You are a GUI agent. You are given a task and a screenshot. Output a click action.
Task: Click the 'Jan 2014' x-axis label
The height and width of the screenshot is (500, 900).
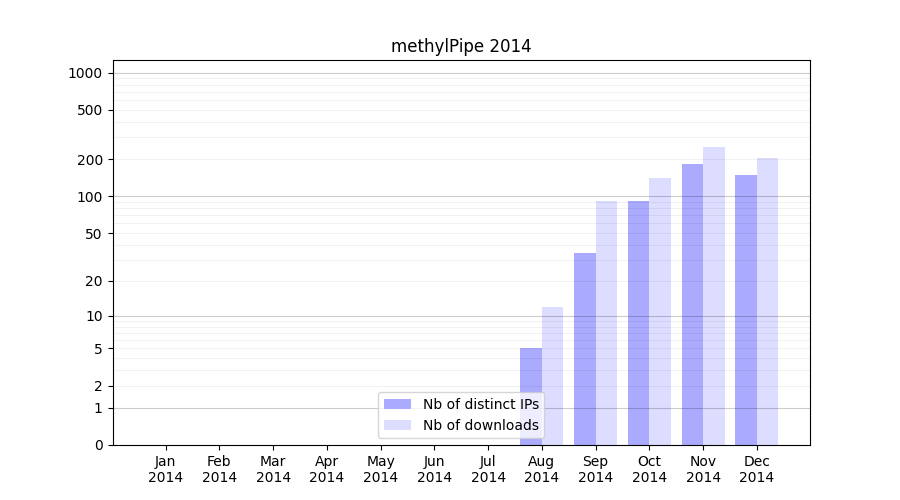coord(166,469)
